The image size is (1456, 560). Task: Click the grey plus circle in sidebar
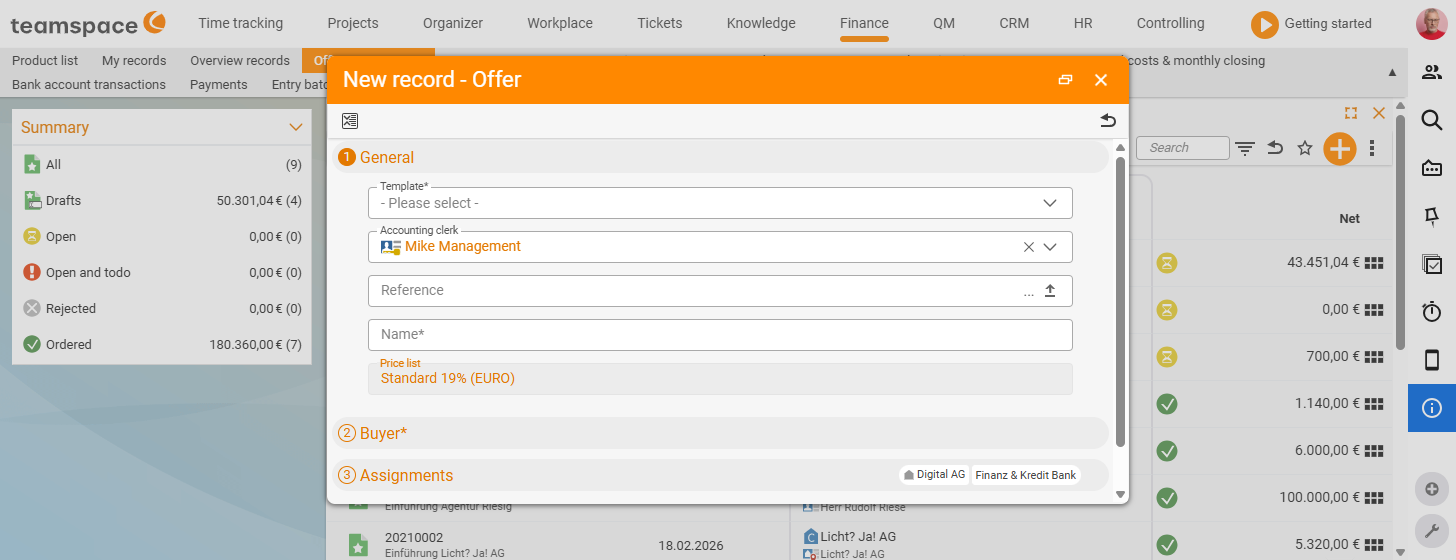(x=1432, y=489)
